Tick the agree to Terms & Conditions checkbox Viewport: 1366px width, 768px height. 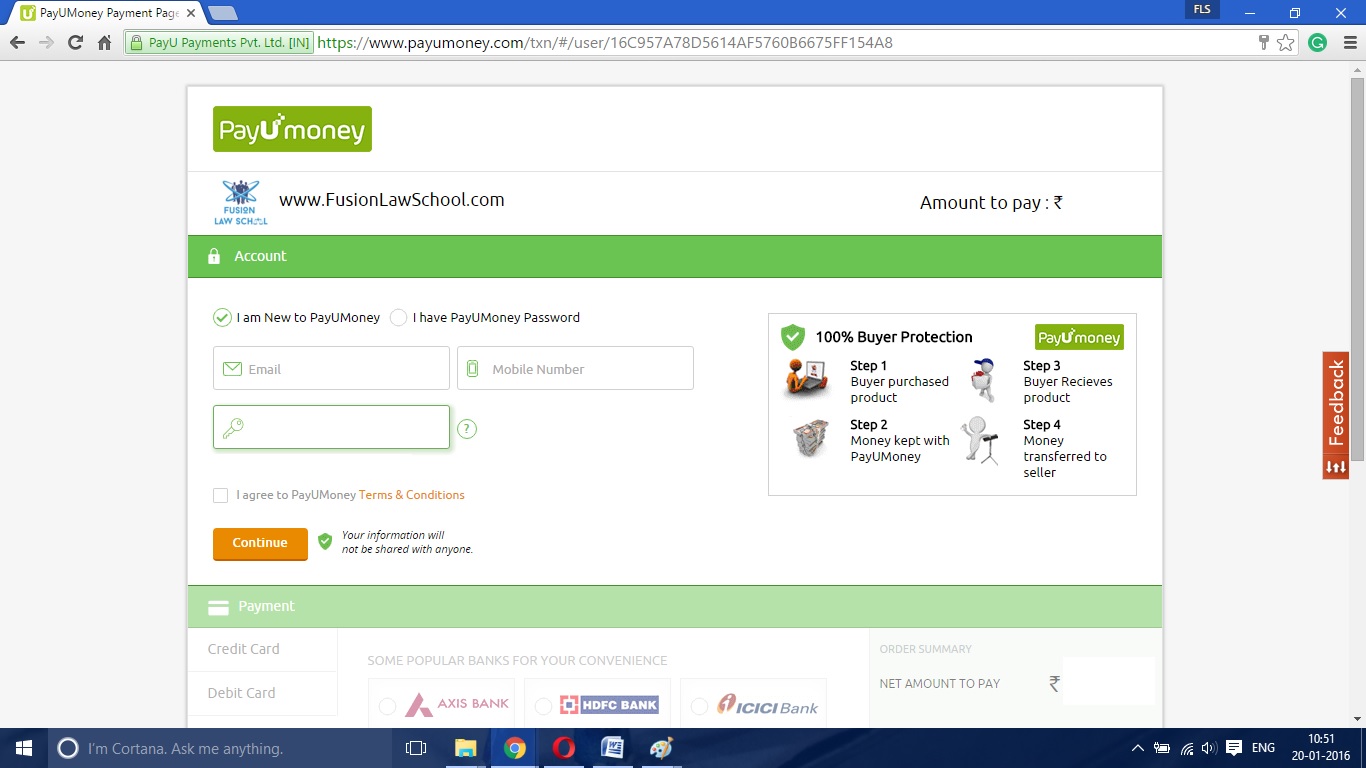click(220, 495)
